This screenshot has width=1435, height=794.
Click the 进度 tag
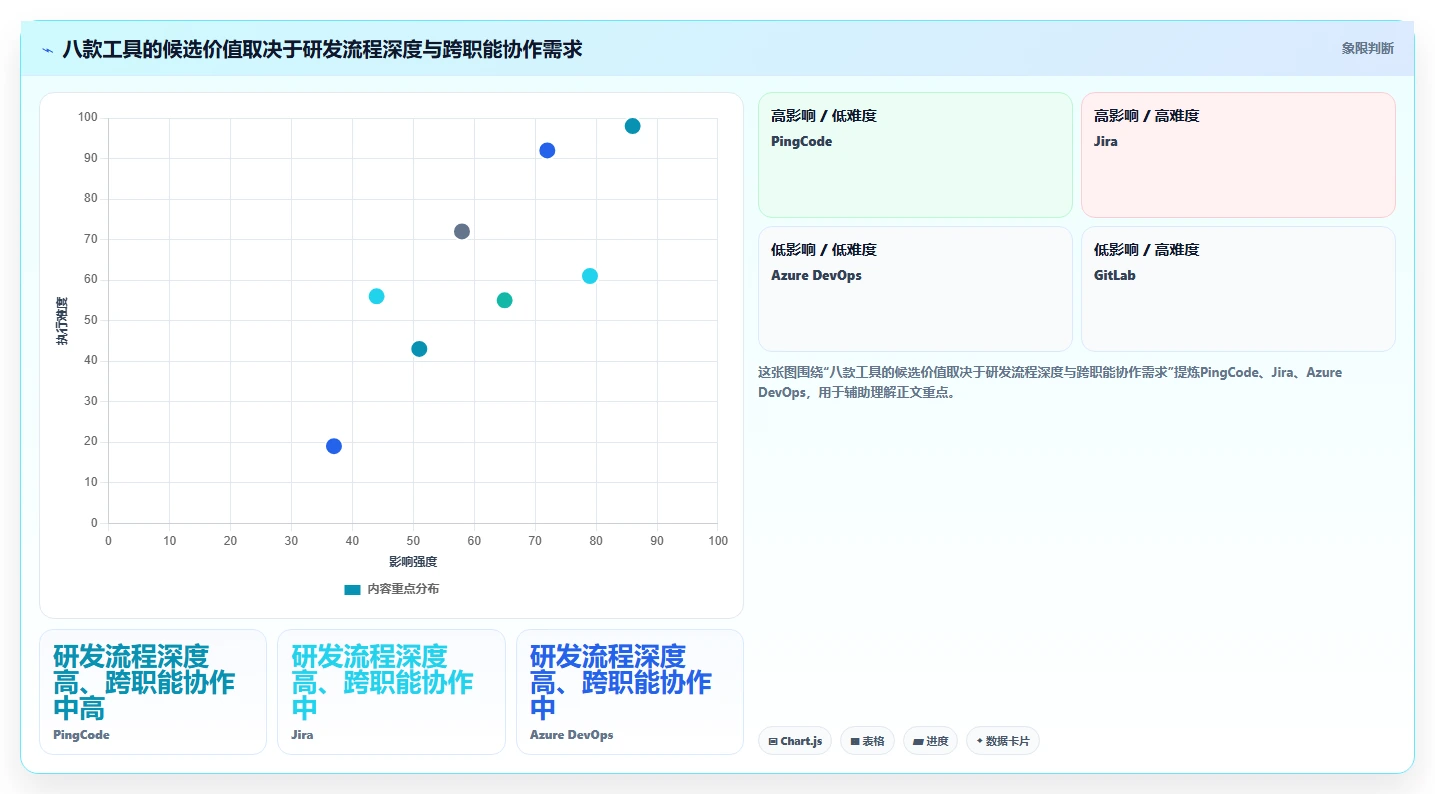click(x=930, y=741)
